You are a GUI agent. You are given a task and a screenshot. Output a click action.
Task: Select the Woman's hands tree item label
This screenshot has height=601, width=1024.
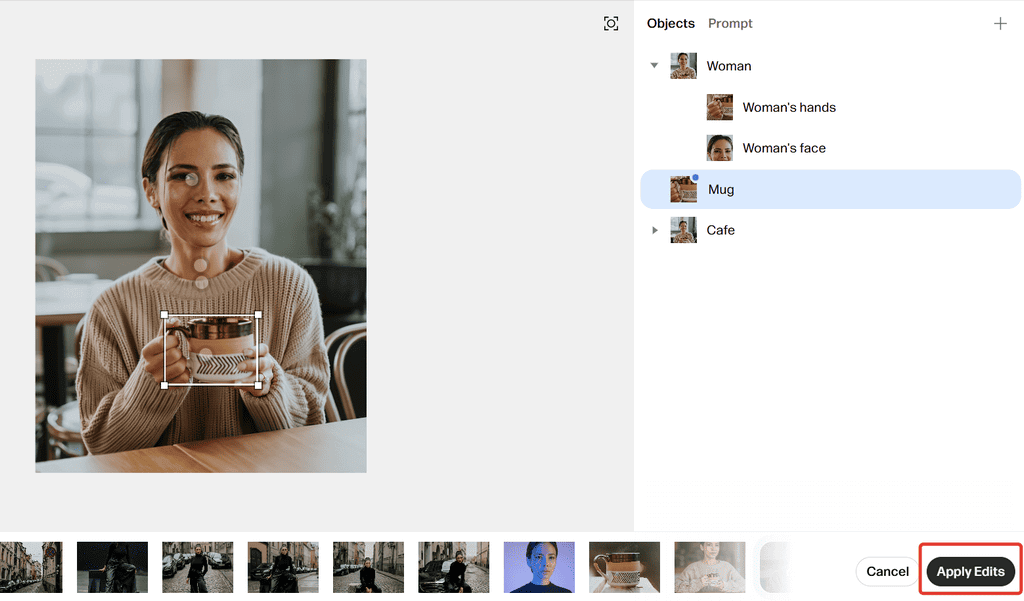(789, 107)
